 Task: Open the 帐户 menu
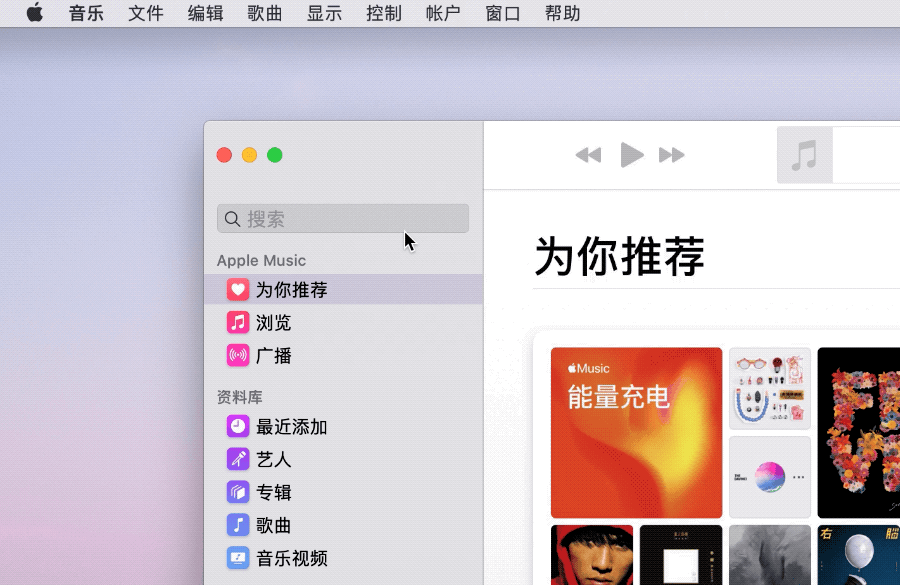tap(443, 13)
